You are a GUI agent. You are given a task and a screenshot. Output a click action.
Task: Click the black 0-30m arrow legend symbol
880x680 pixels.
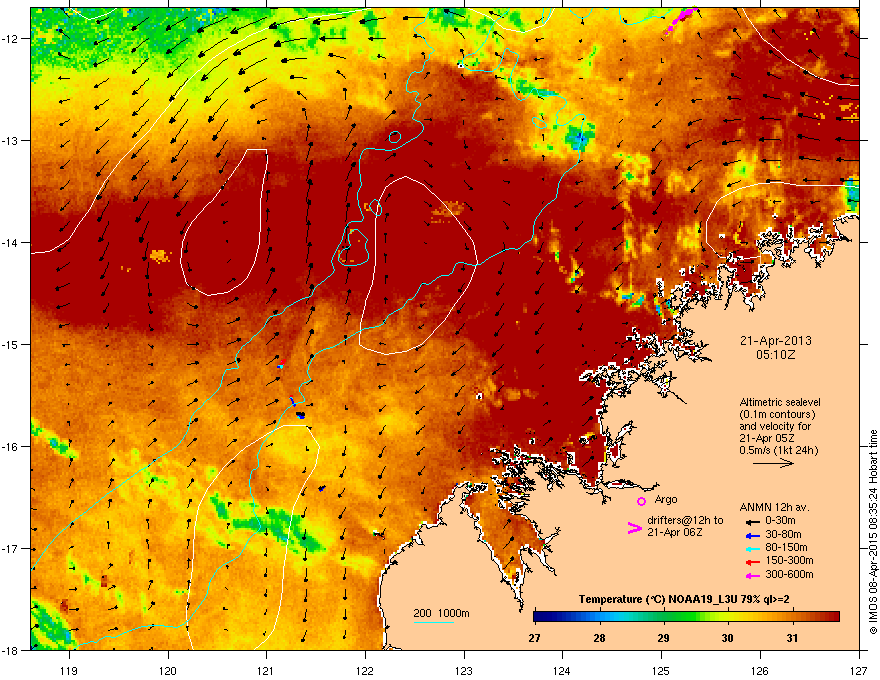pyautogui.click(x=752, y=522)
